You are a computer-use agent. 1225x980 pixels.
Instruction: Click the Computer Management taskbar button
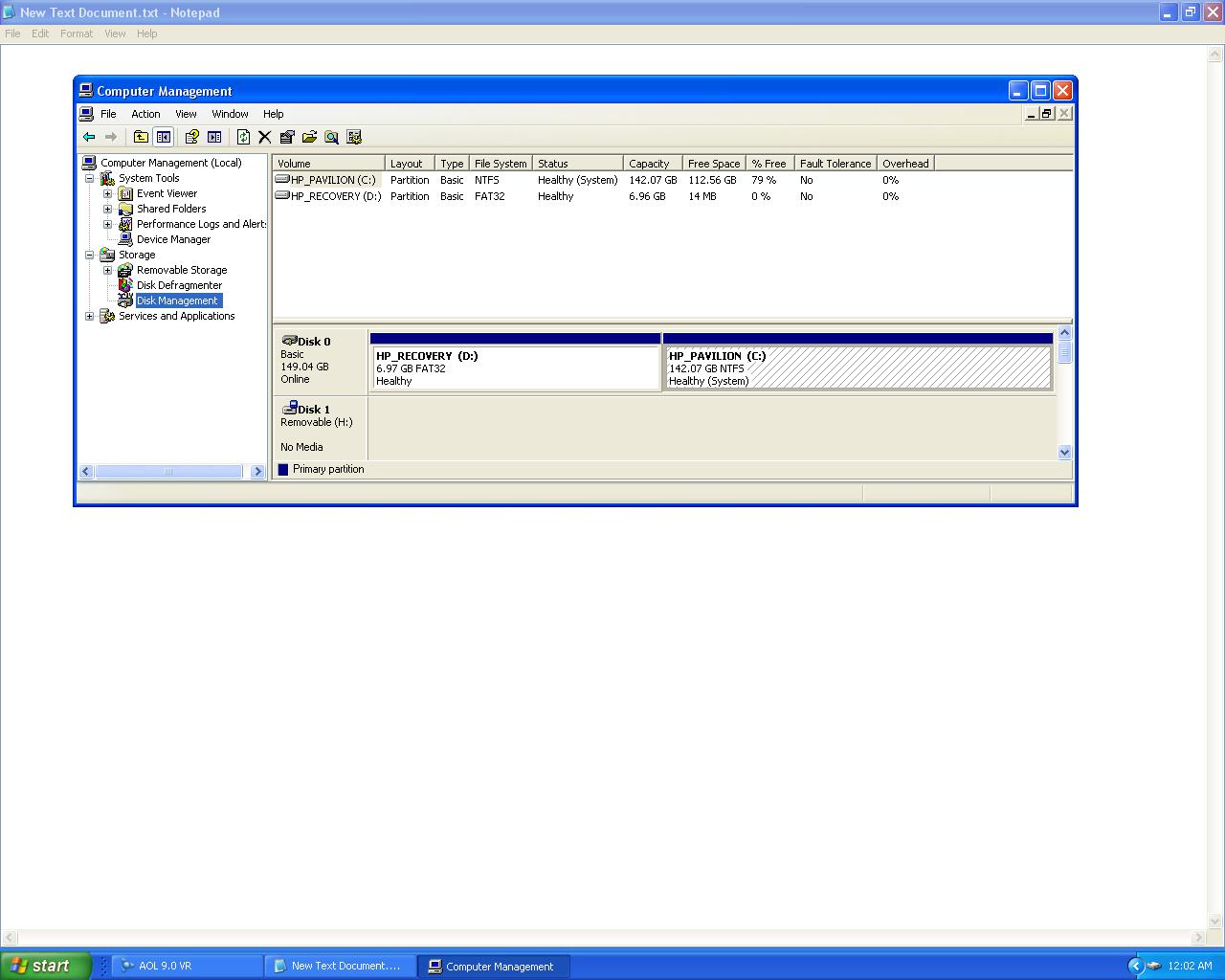click(494, 966)
